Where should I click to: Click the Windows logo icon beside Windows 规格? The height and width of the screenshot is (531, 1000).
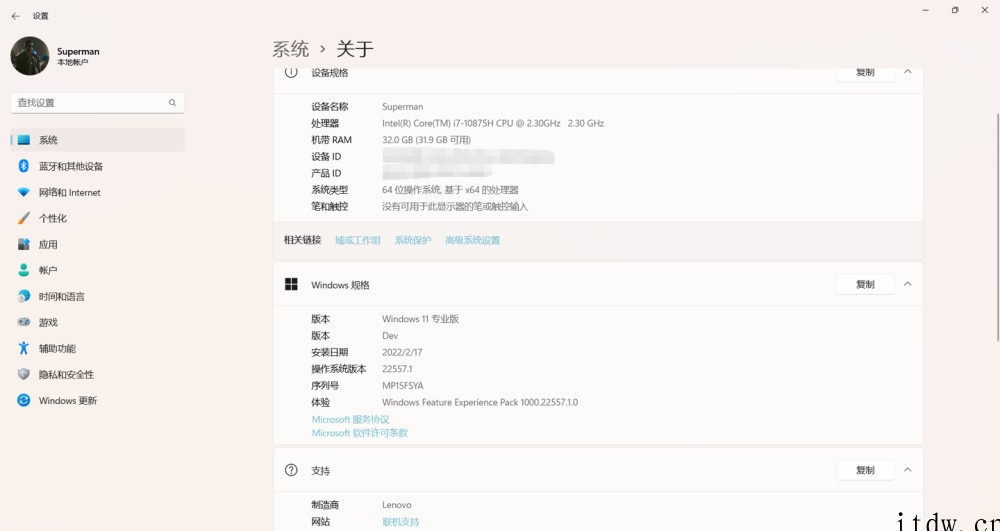[x=291, y=284]
